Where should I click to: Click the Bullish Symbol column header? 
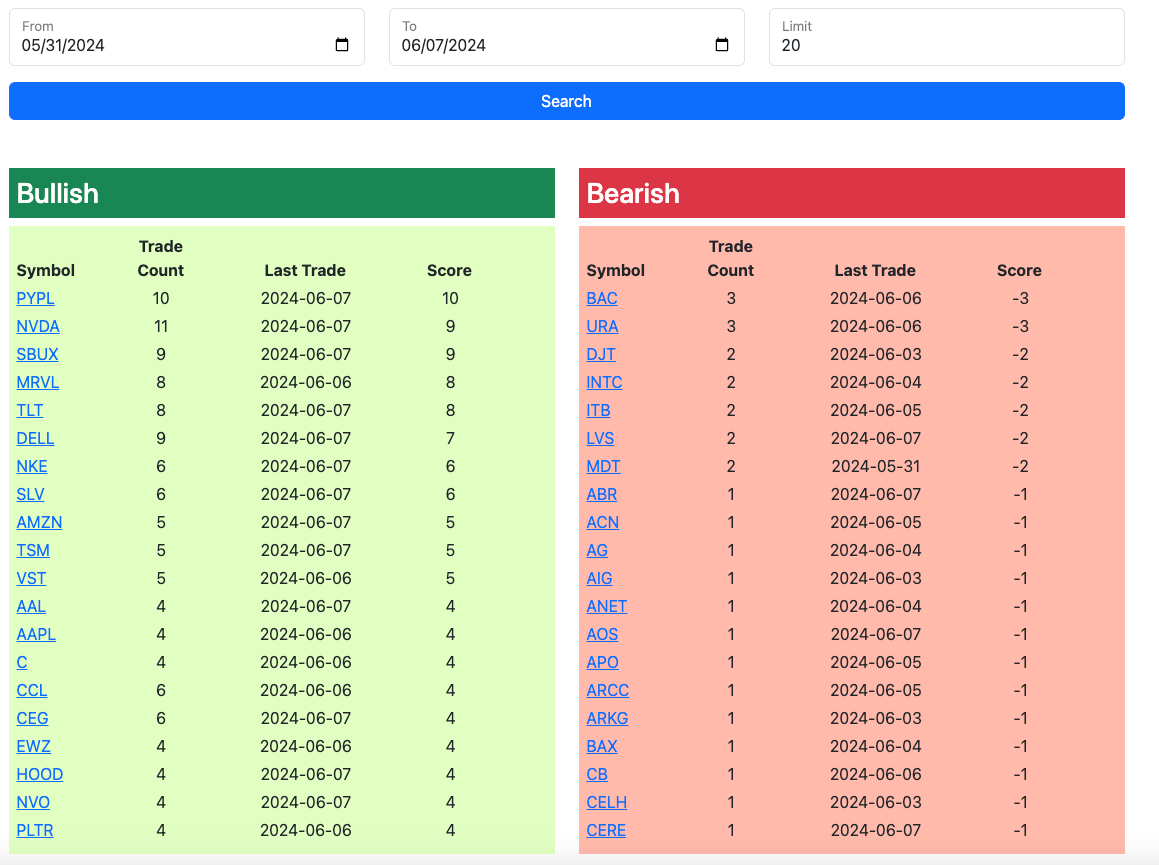[46, 271]
